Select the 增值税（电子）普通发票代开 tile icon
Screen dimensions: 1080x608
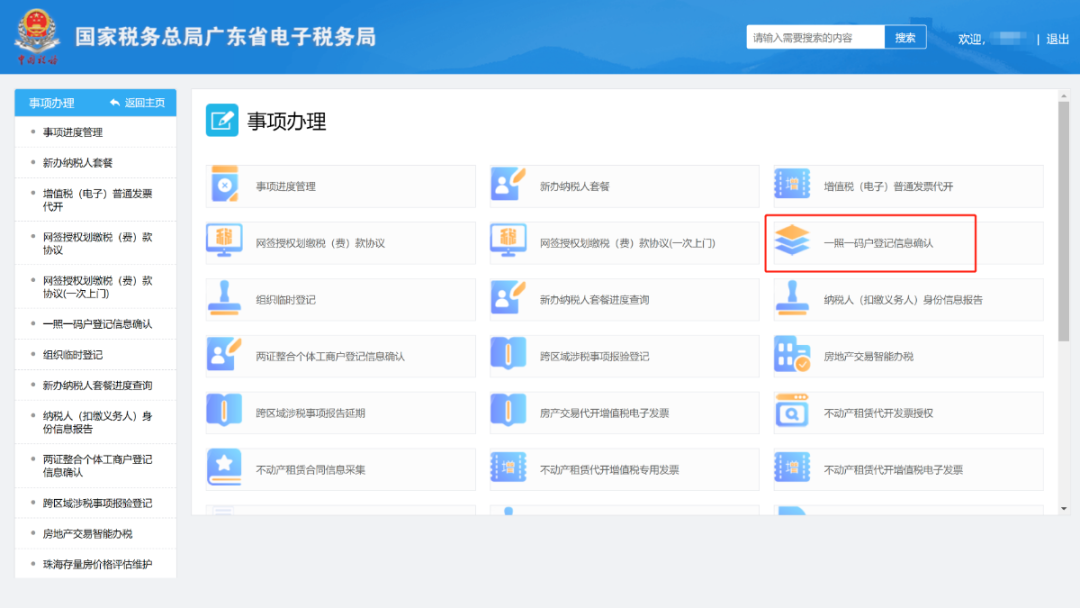(791, 185)
